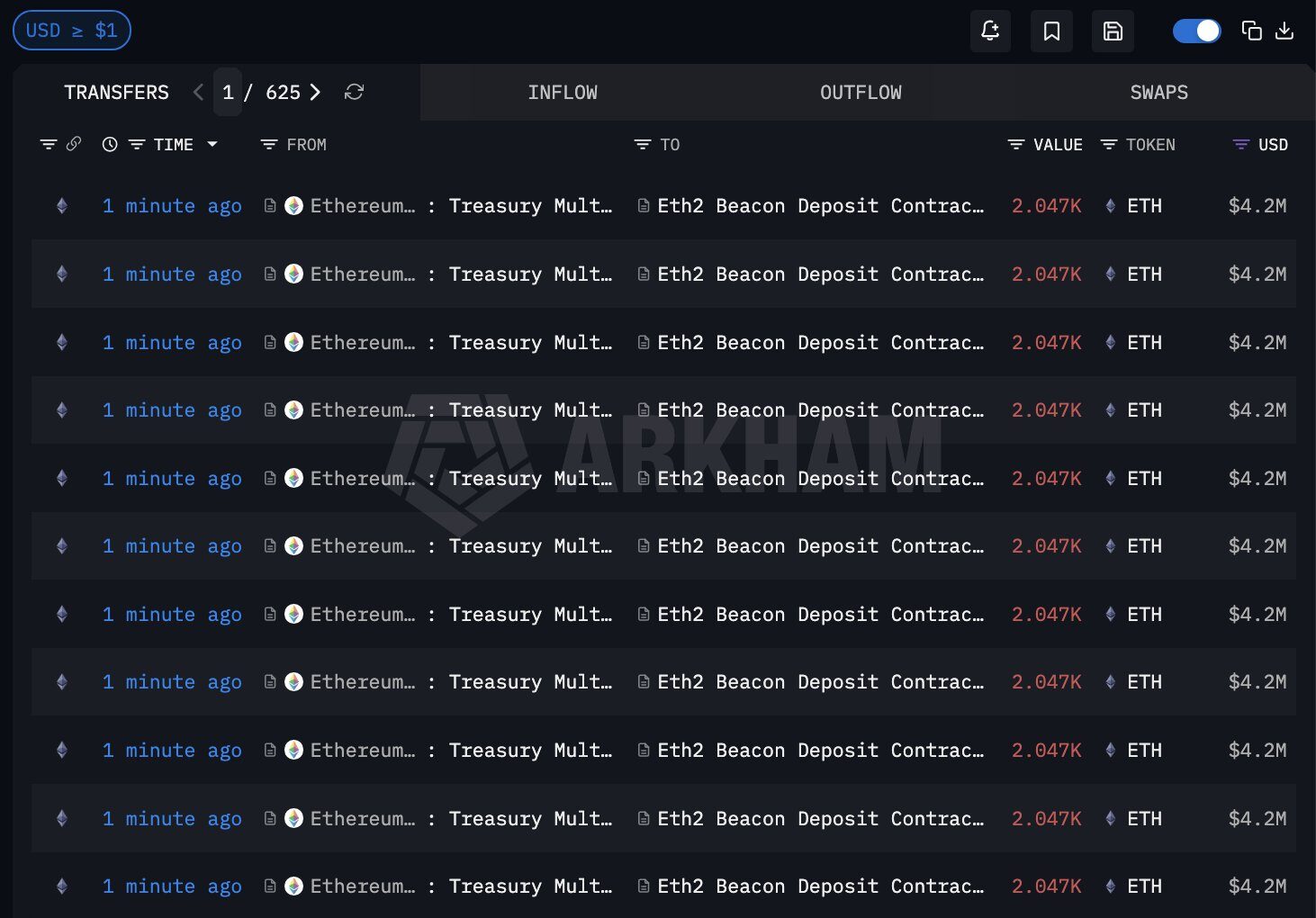Toggle the blue switch in the top bar

[1196, 30]
